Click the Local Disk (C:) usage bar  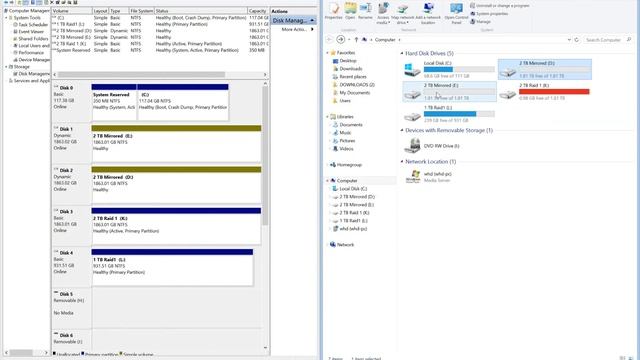(x=459, y=69)
